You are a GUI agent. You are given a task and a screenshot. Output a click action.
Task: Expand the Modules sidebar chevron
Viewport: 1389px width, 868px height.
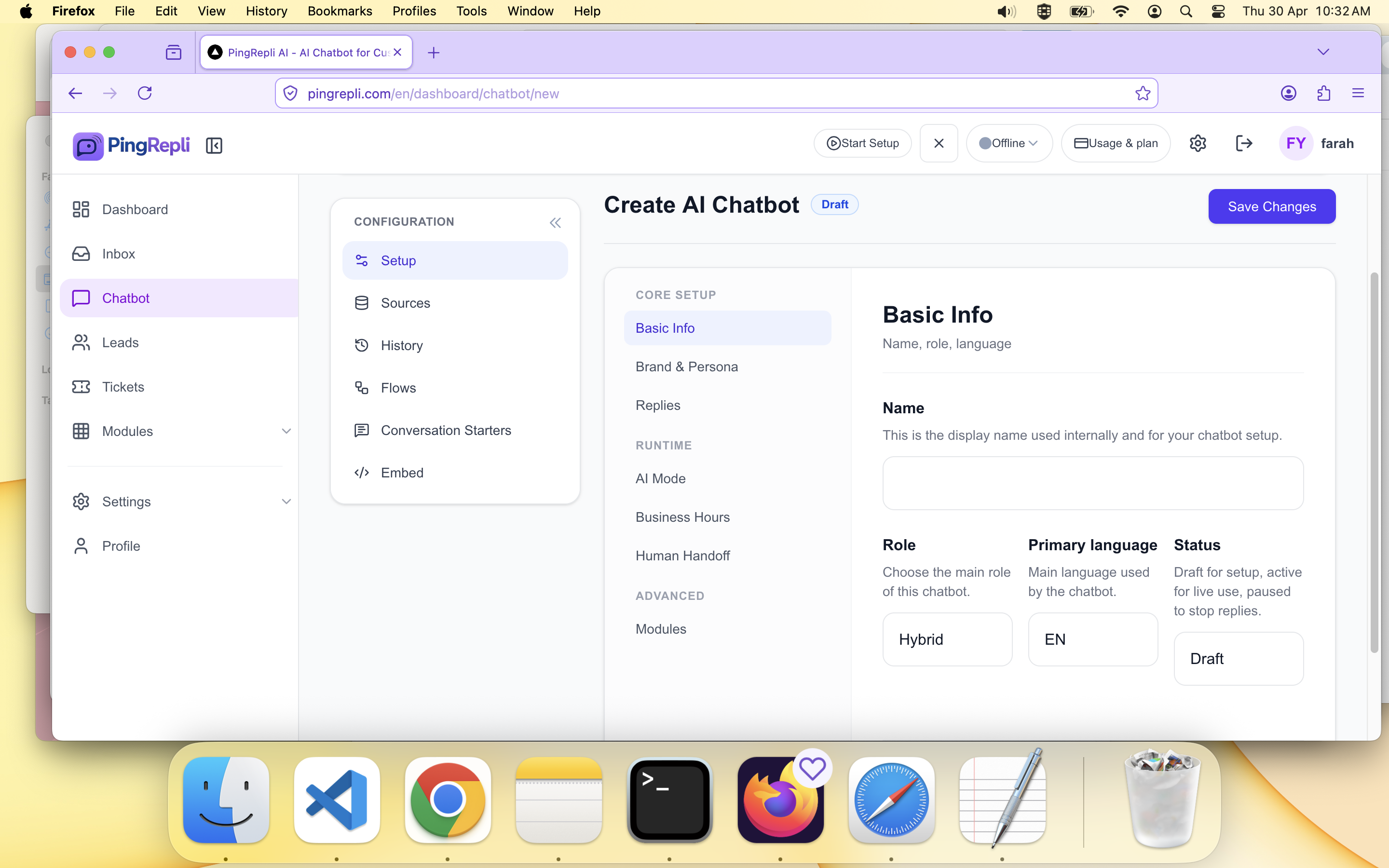[x=286, y=431]
